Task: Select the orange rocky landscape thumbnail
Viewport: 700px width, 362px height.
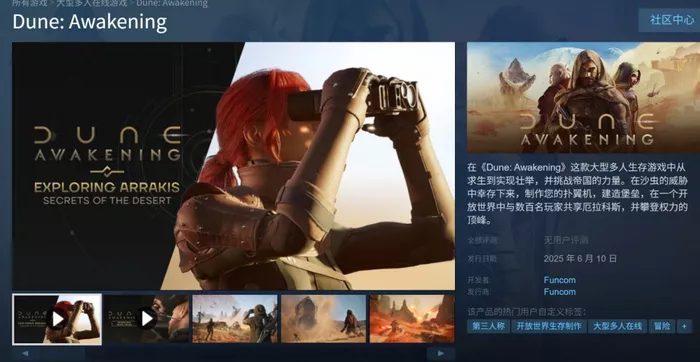Action: tap(412, 319)
